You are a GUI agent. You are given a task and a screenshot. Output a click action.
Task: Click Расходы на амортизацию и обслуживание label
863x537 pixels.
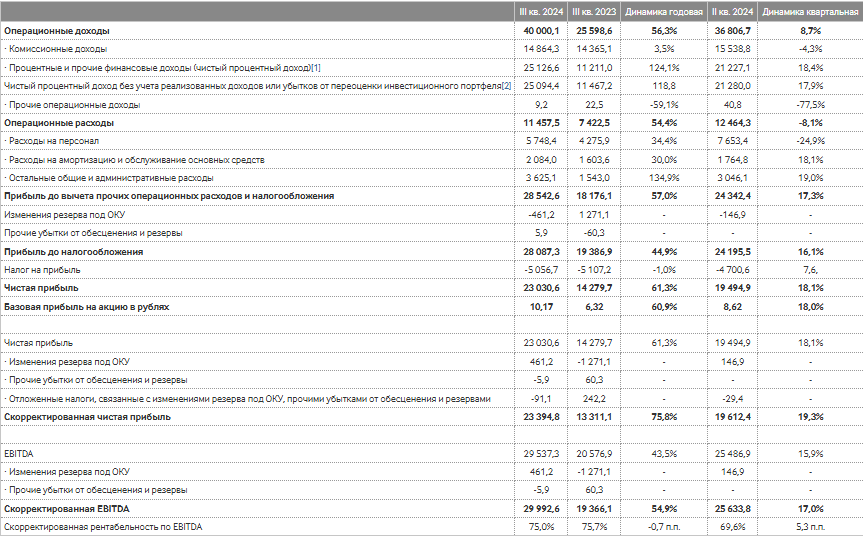[x=134, y=160]
